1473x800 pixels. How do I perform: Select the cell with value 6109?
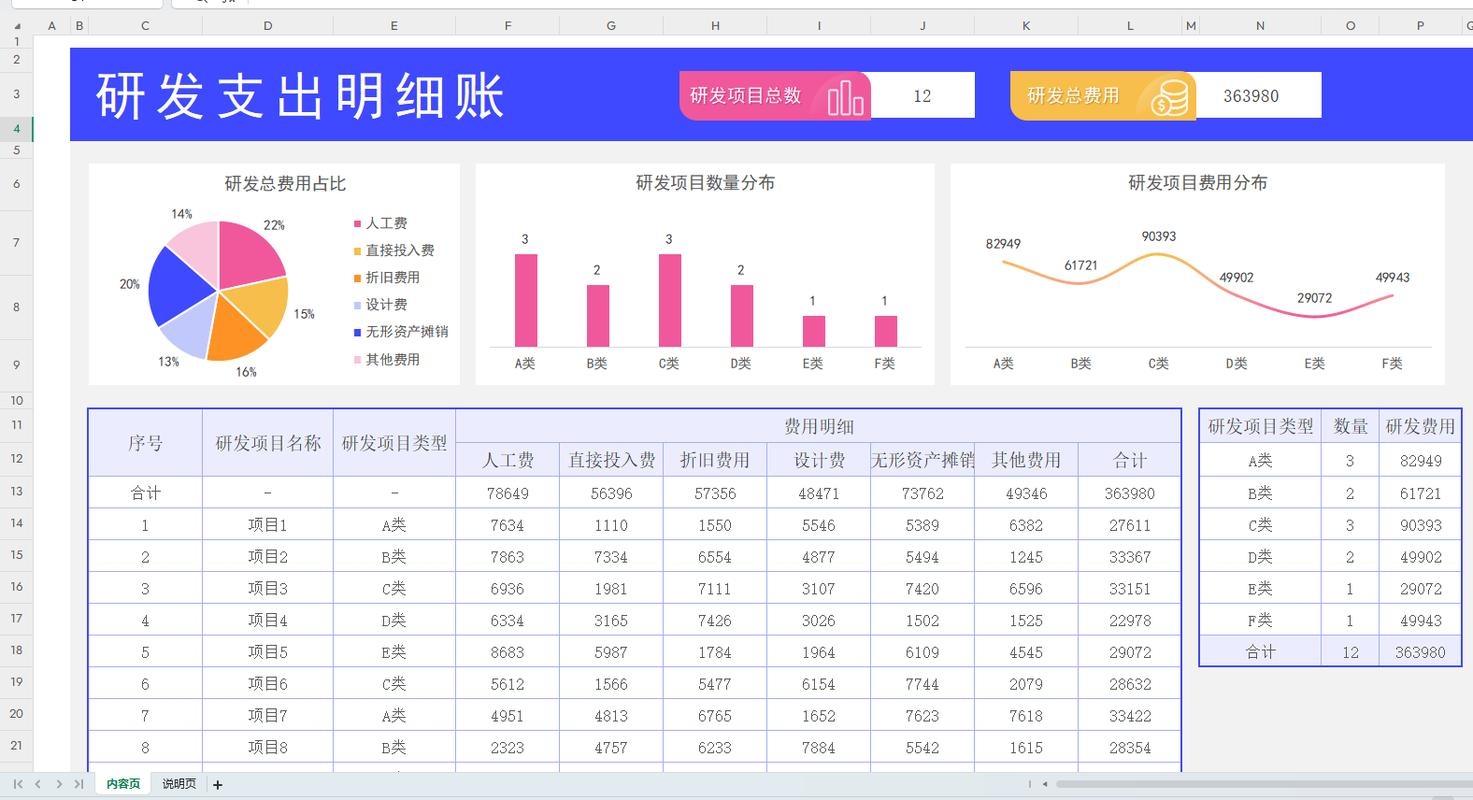coord(922,652)
